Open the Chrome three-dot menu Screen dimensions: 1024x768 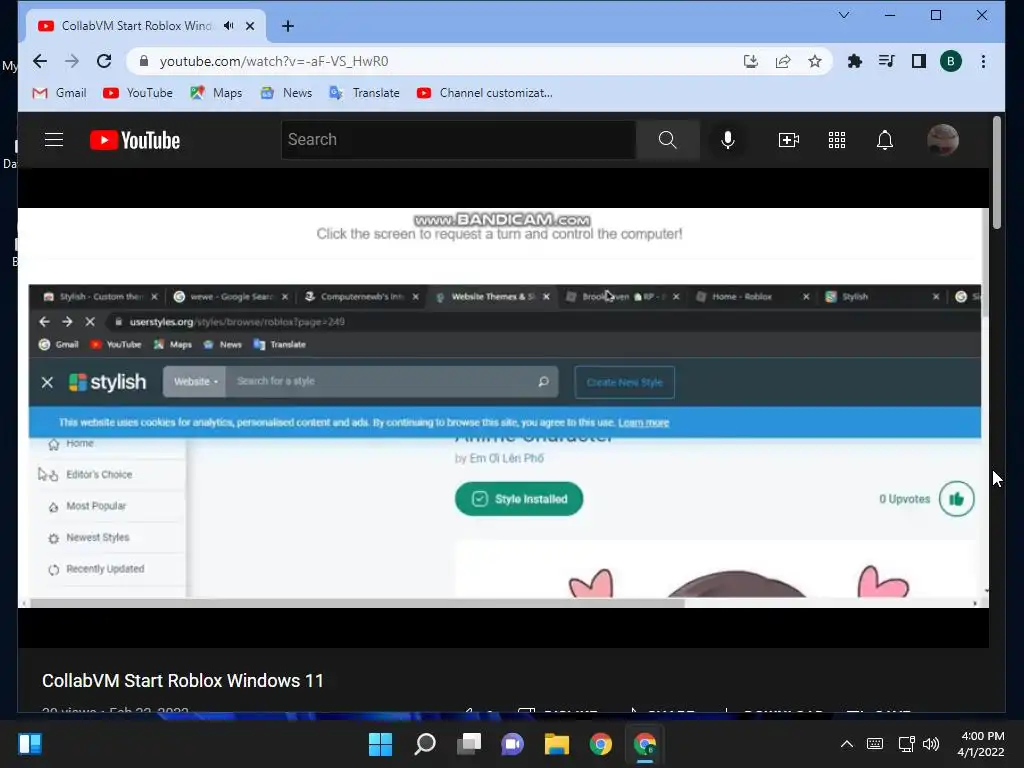pyautogui.click(x=984, y=61)
